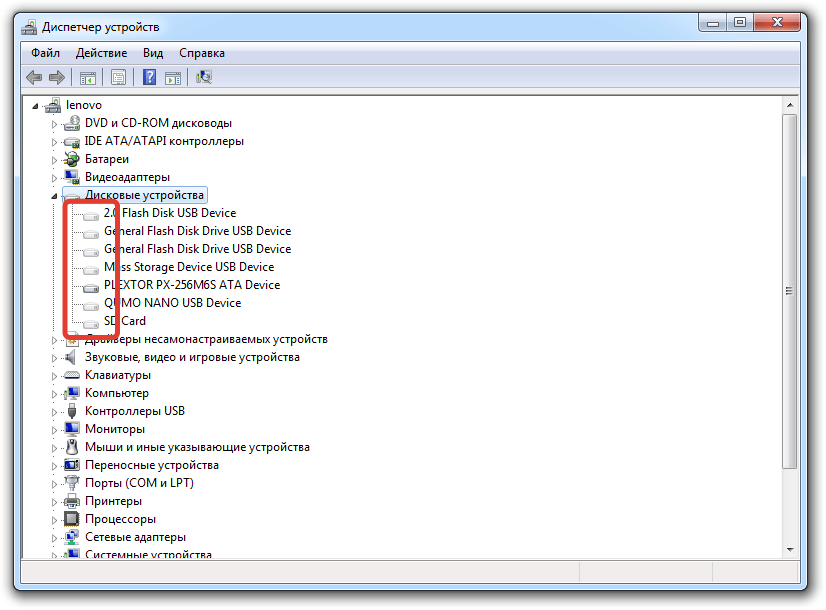This screenshot has width=826, height=610.
Task: Expand the Клавиатуры node
Action: (x=54, y=377)
